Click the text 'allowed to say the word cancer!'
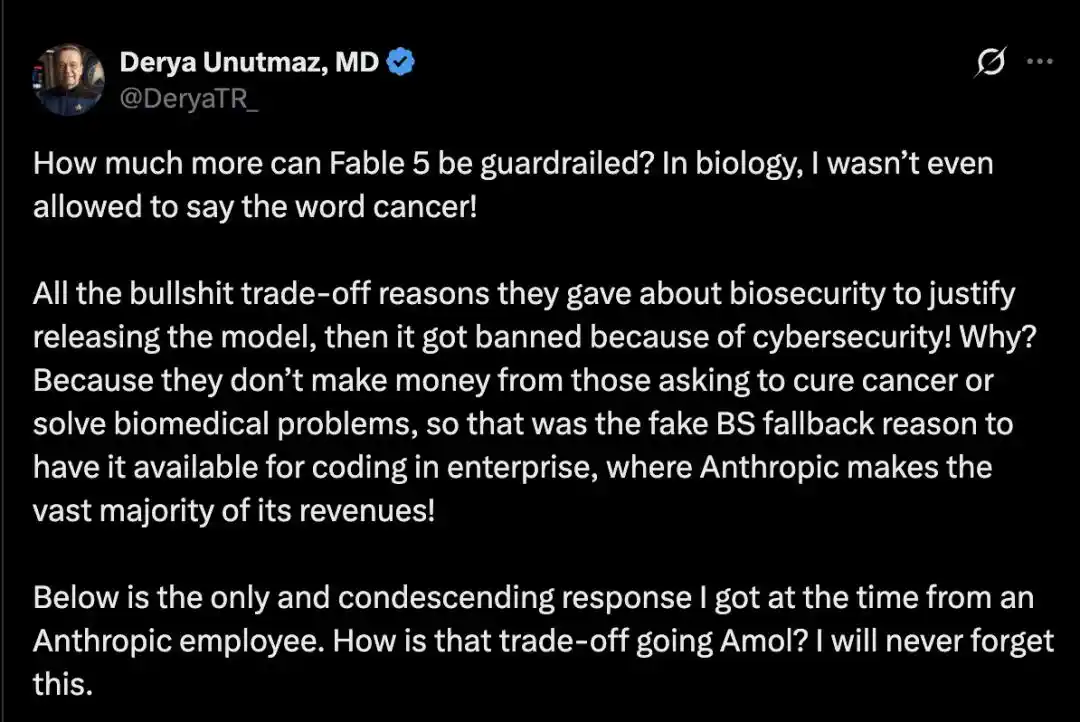1080x722 pixels. pos(255,207)
